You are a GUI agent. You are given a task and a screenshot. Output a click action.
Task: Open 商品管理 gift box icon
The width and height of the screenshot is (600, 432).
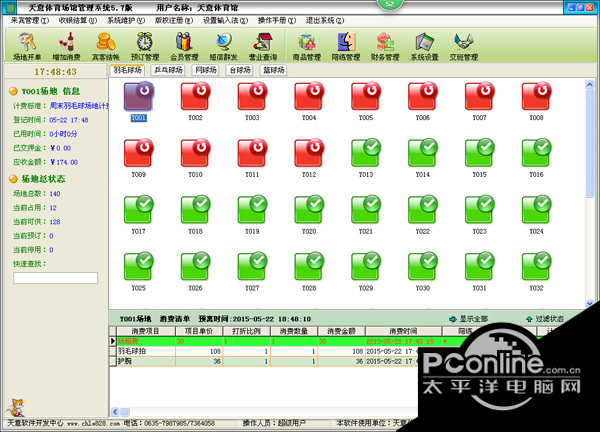point(307,46)
